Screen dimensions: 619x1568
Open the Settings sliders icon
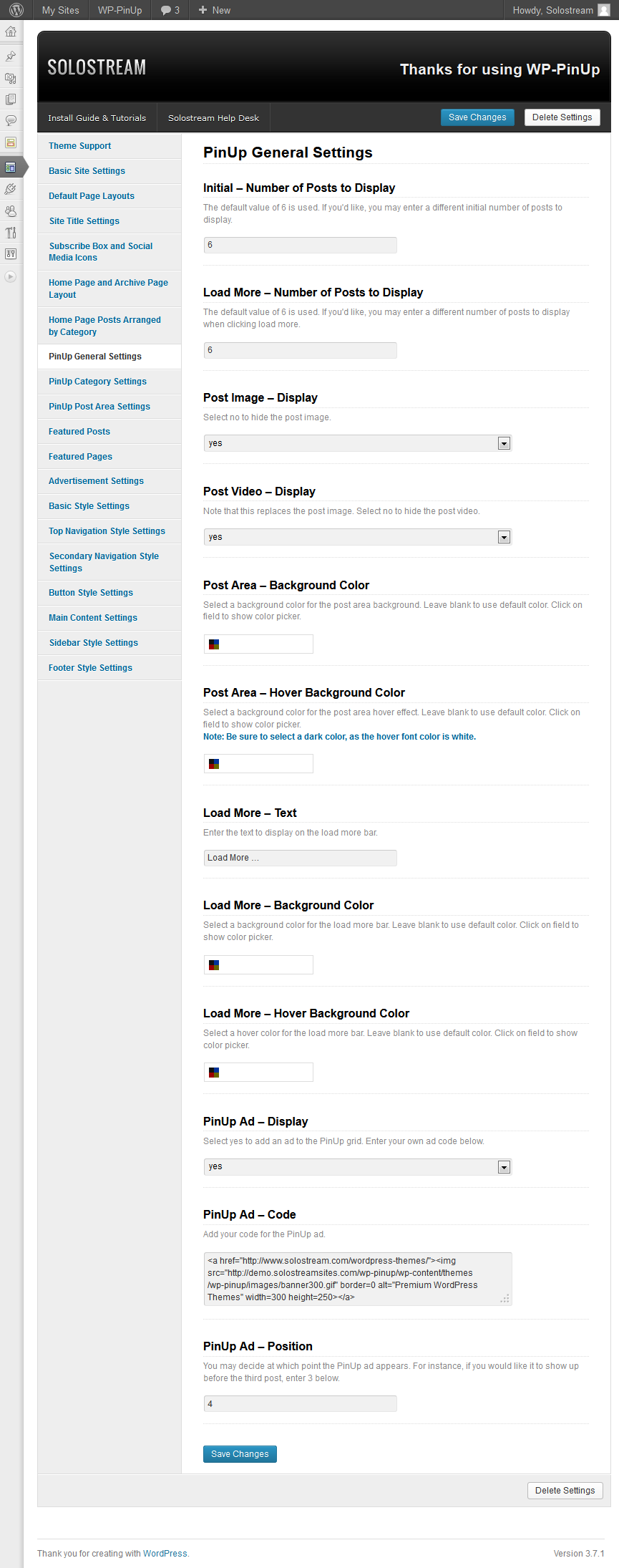click(11, 254)
